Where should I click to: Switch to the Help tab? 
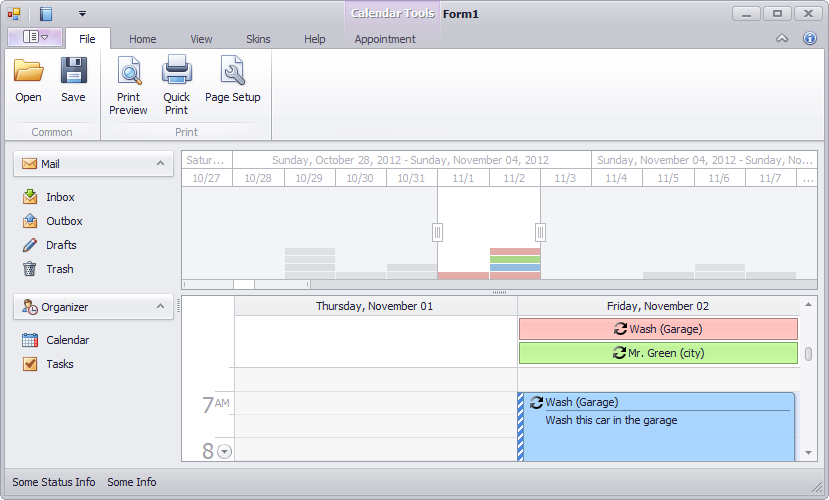pyautogui.click(x=315, y=39)
